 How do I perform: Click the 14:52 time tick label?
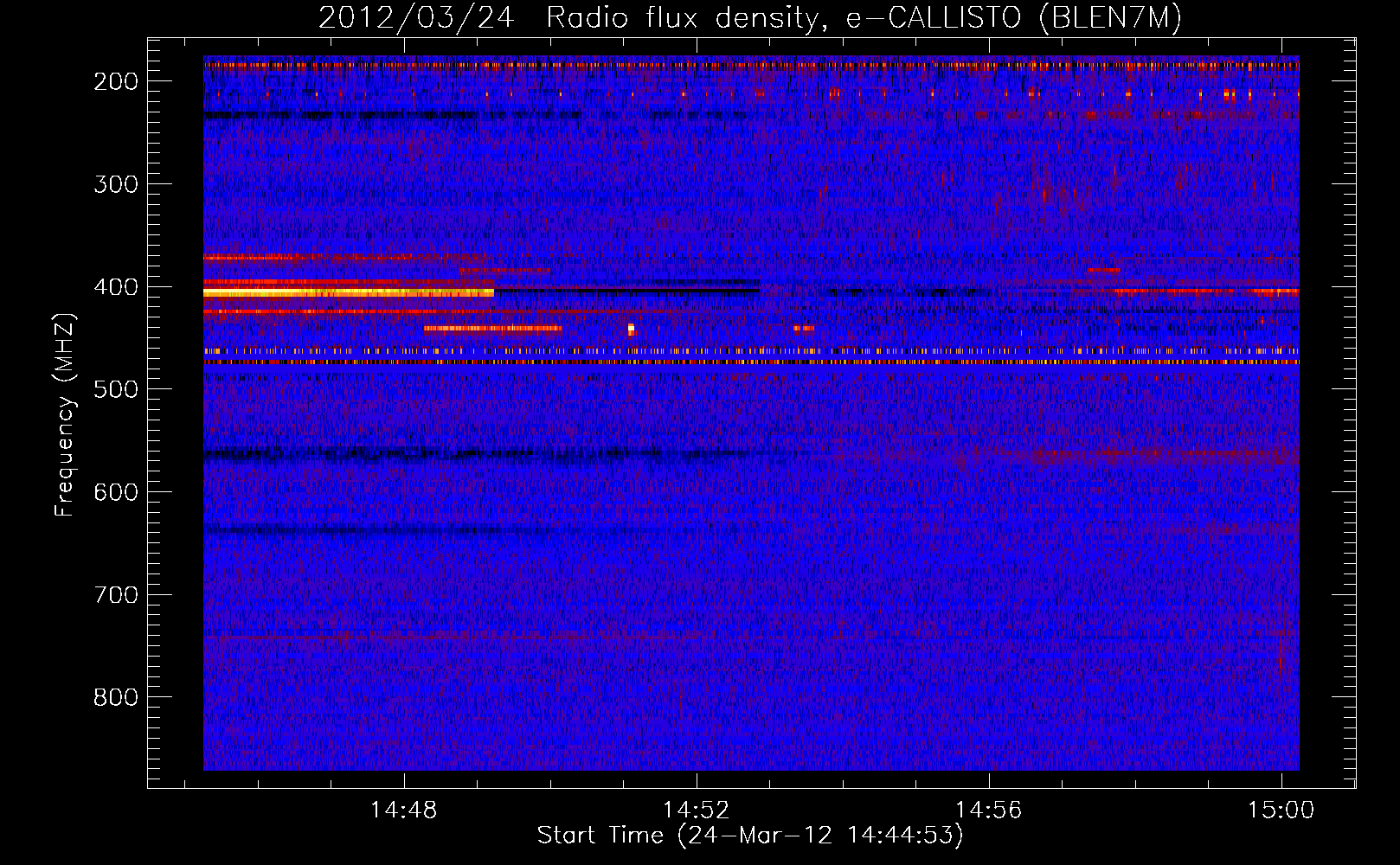click(x=697, y=810)
